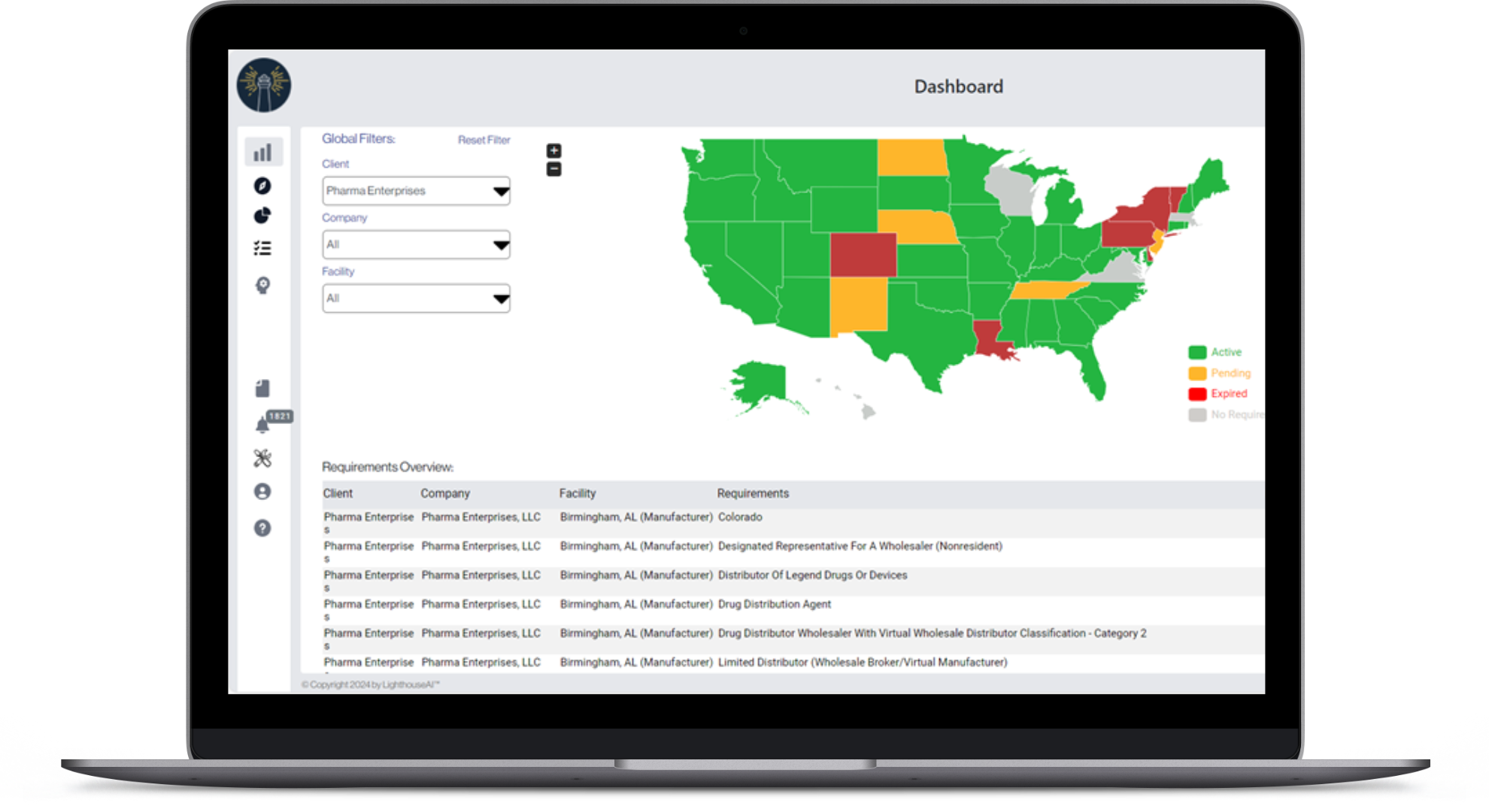
Task: Click Birmingham, AL facility in Colorado row
Action: tap(636, 517)
